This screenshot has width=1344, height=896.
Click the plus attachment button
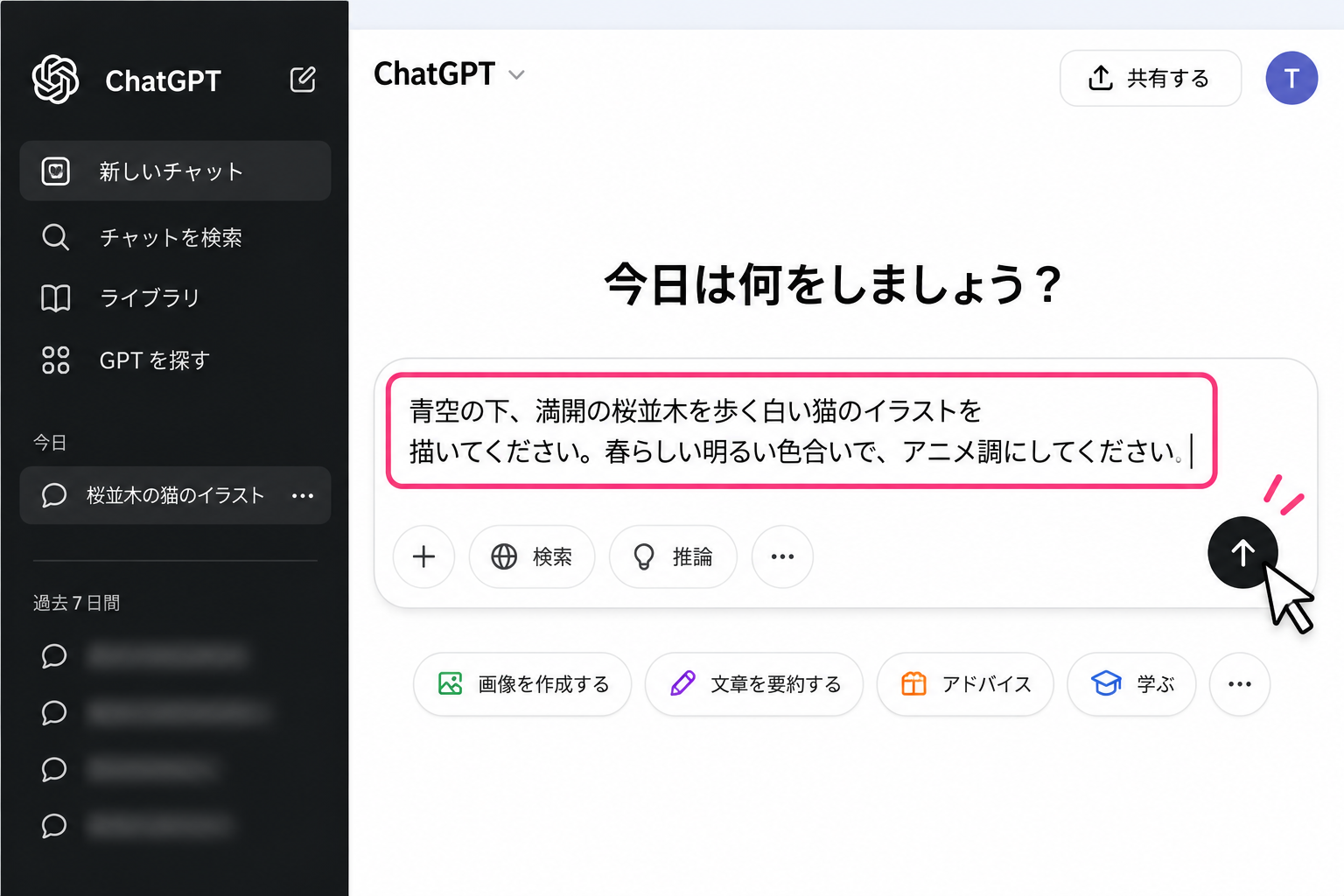pos(423,556)
